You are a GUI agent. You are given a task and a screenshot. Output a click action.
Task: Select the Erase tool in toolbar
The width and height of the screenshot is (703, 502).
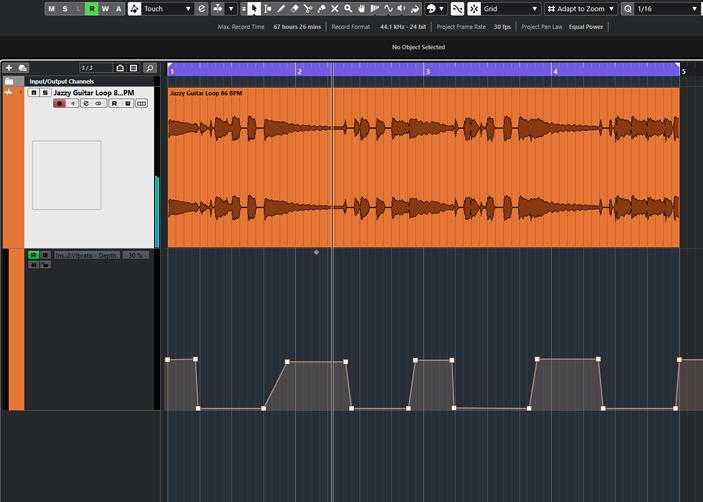click(x=294, y=9)
